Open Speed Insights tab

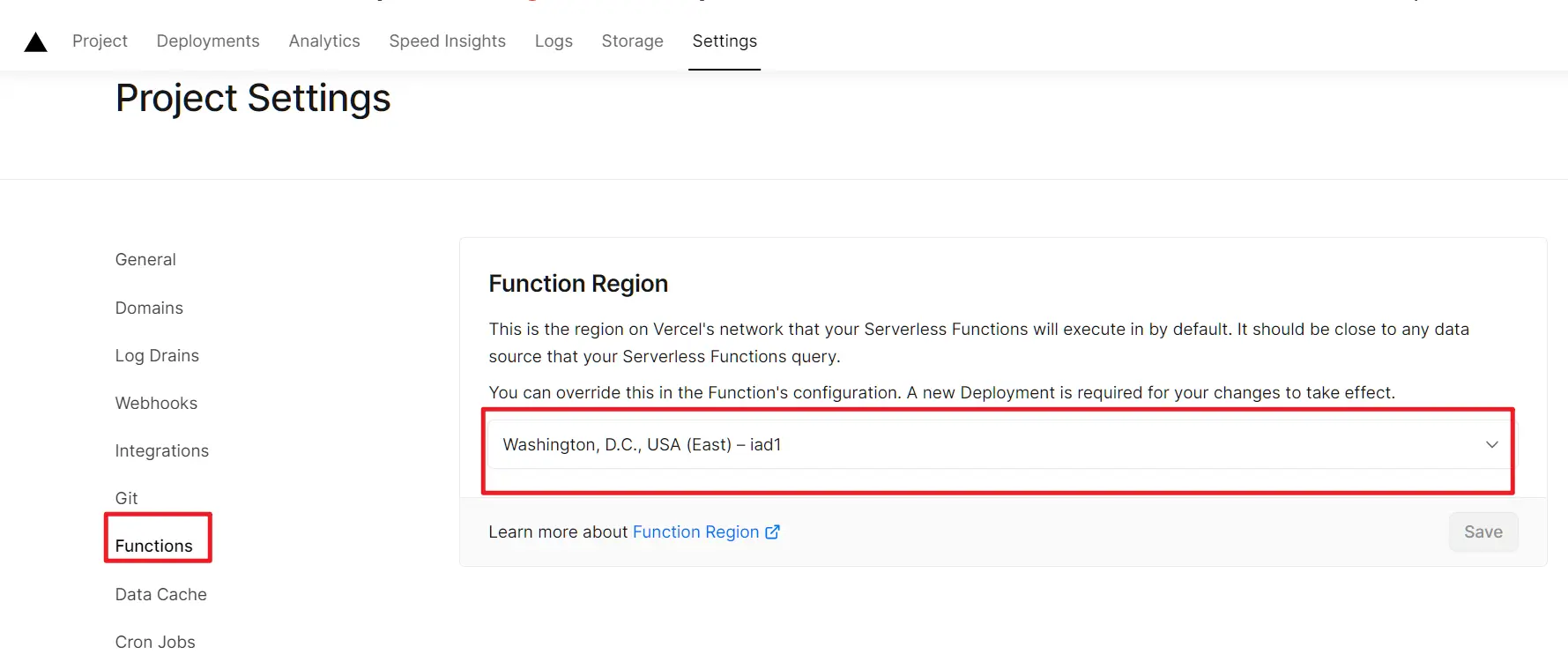pos(448,41)
